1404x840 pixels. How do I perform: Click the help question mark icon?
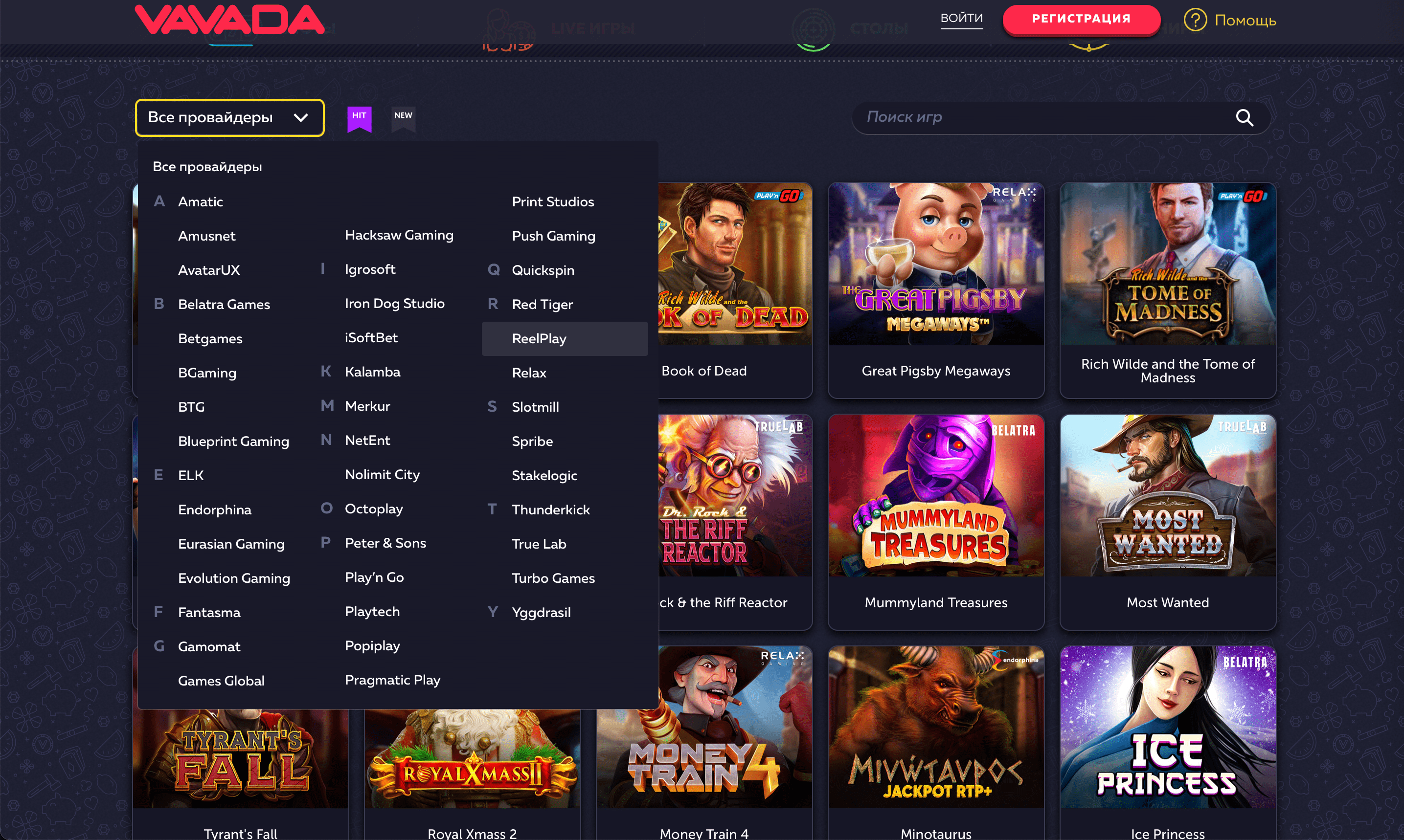click(1195, 21)
